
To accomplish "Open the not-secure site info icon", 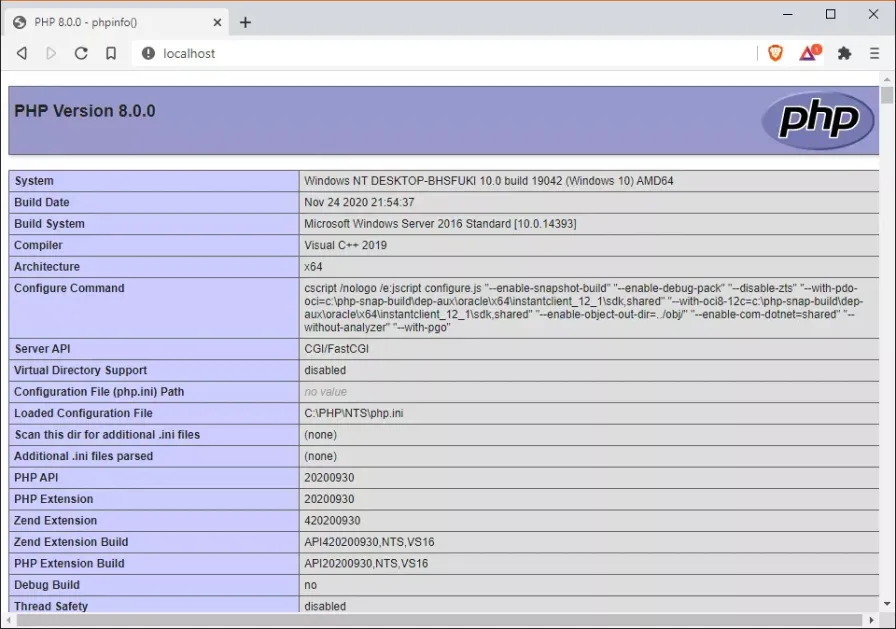I will pyautogui.click(x=148, y=53).
